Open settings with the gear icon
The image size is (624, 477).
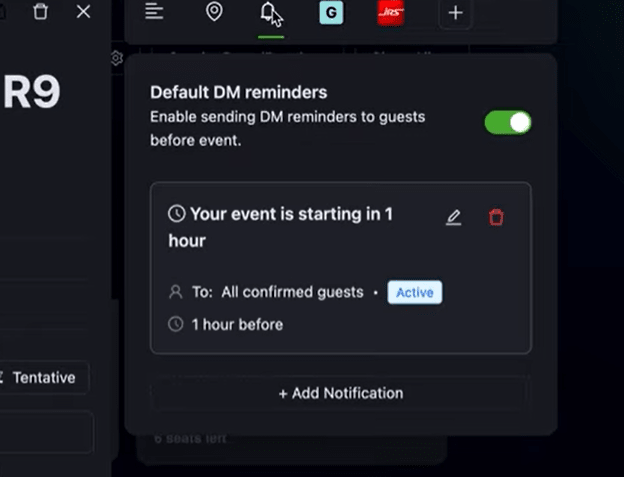click(x=117, y=58)
